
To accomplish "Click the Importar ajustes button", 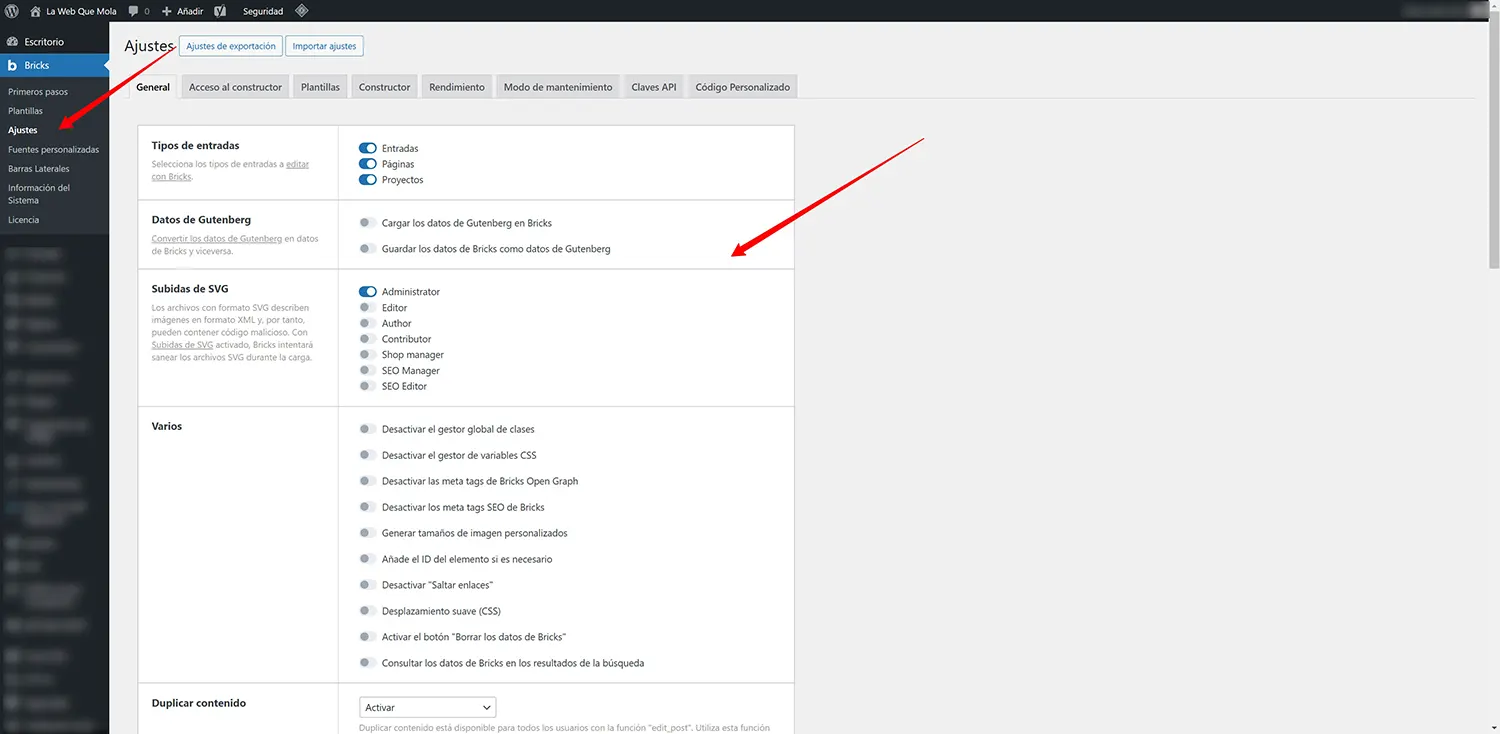I will (x=324, y=46).
